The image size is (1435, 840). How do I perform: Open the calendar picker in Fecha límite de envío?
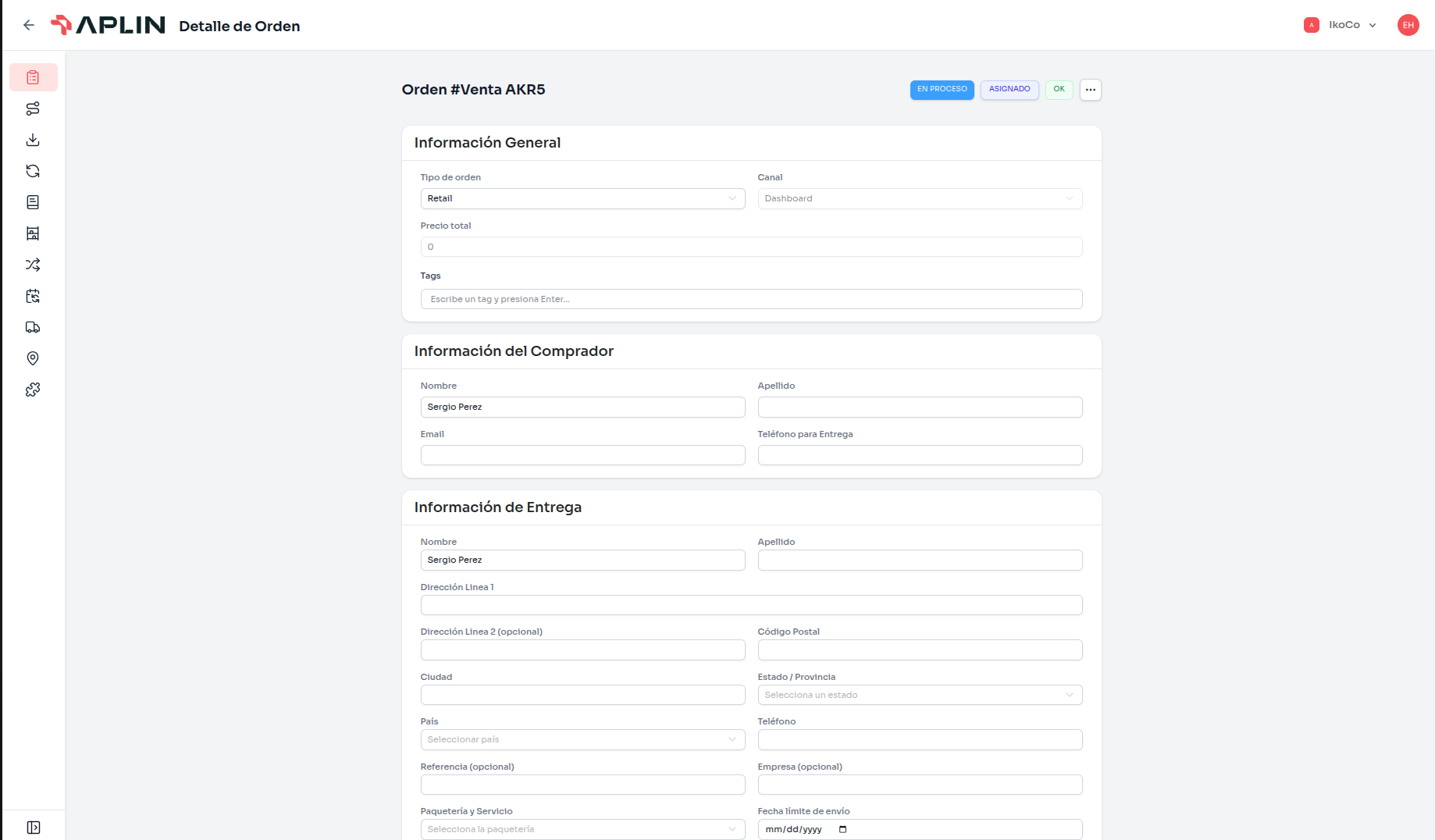(842, 829)
